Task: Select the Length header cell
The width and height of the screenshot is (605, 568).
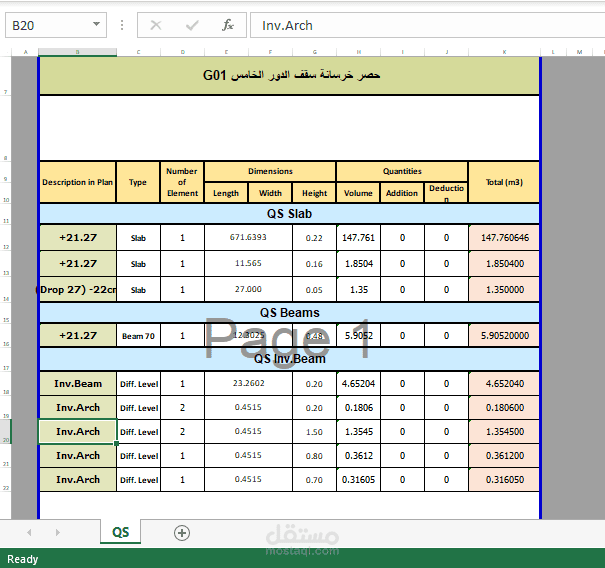Action: (226, 193)
